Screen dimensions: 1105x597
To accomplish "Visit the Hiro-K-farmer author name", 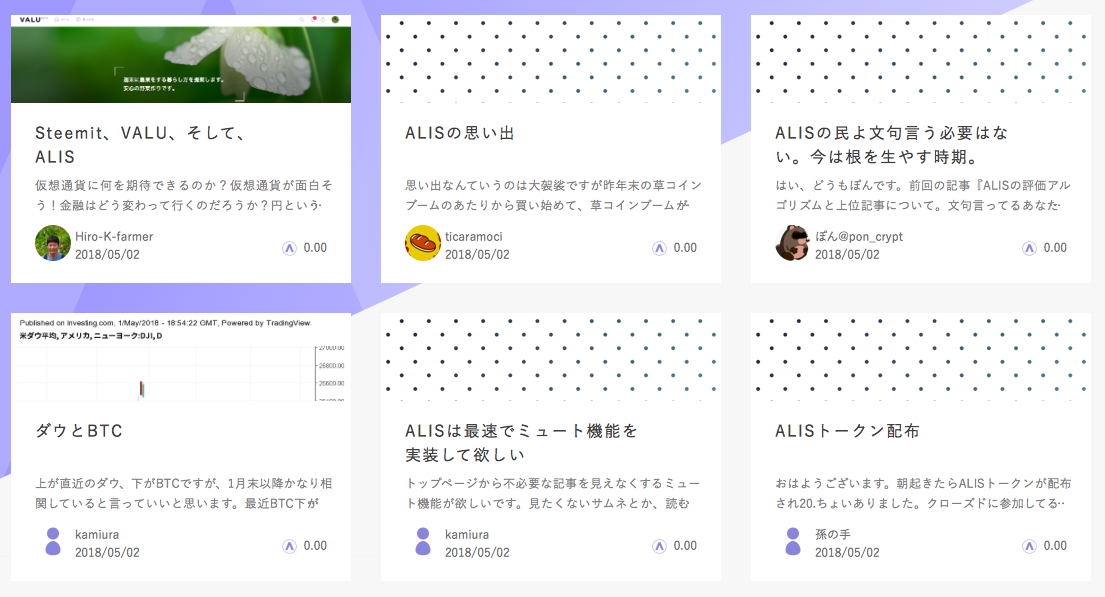I will click(114, 237).
